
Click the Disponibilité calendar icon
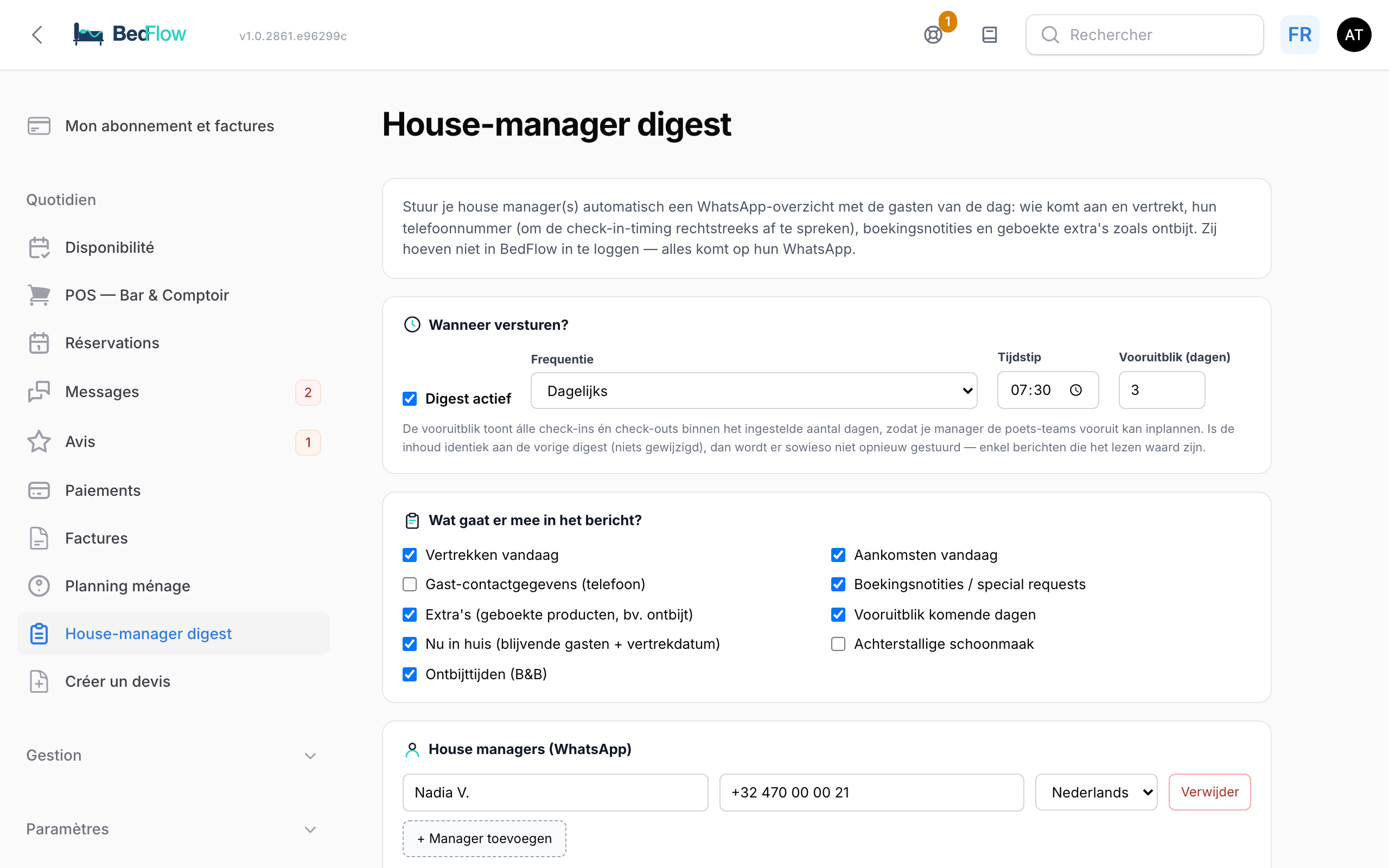coord(39,247)
